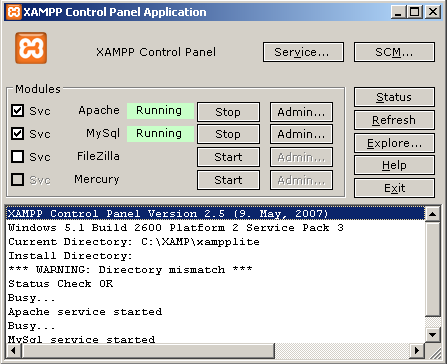Select the 'XAMPP Control Panel Version 2.5' log line
The height and width of the screenshot is (364, 447).
click(x=216, y=214)
